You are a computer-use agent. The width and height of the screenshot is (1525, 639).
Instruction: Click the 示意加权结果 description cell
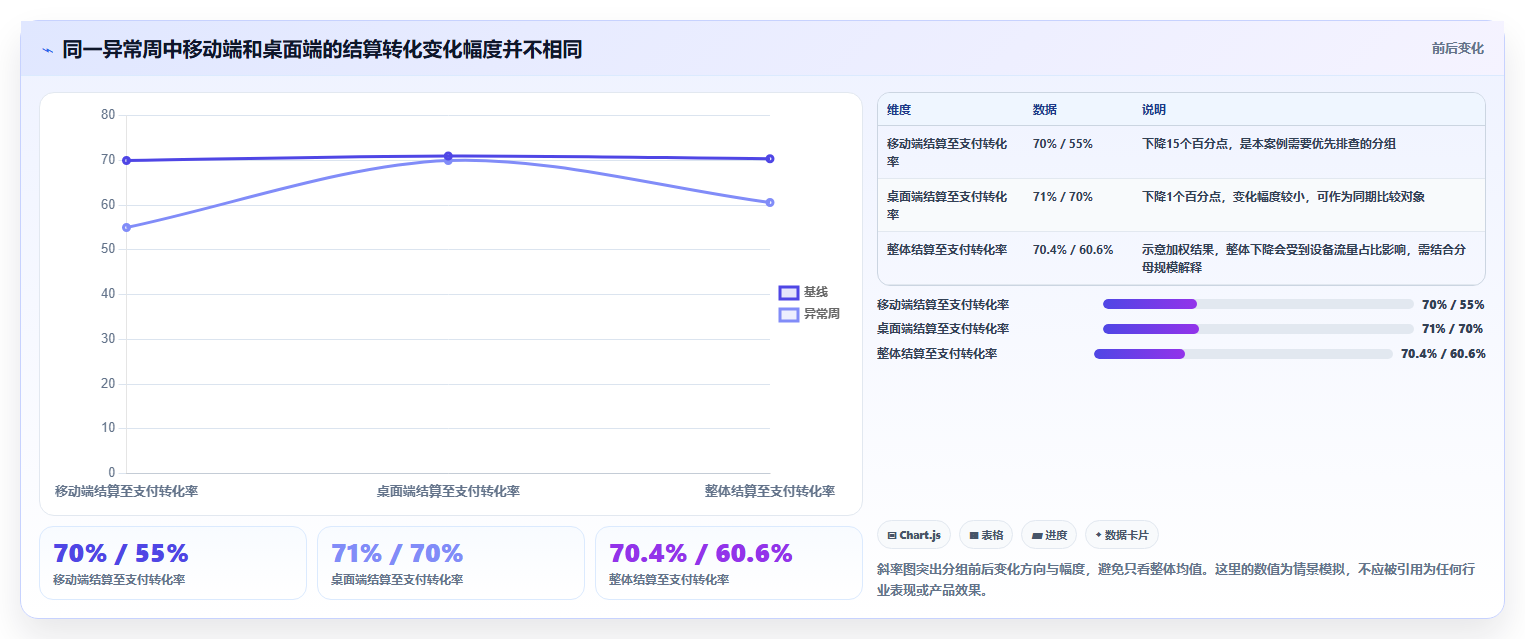[1309, 258]
